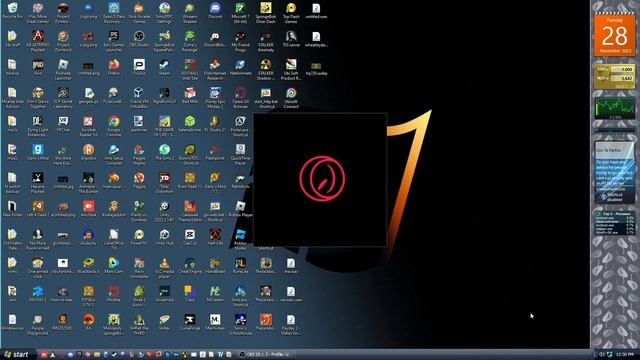Click the Garry's Mod desktop icon
The height and width of the screenshot is (360, 640).
(x=38, y=153)
